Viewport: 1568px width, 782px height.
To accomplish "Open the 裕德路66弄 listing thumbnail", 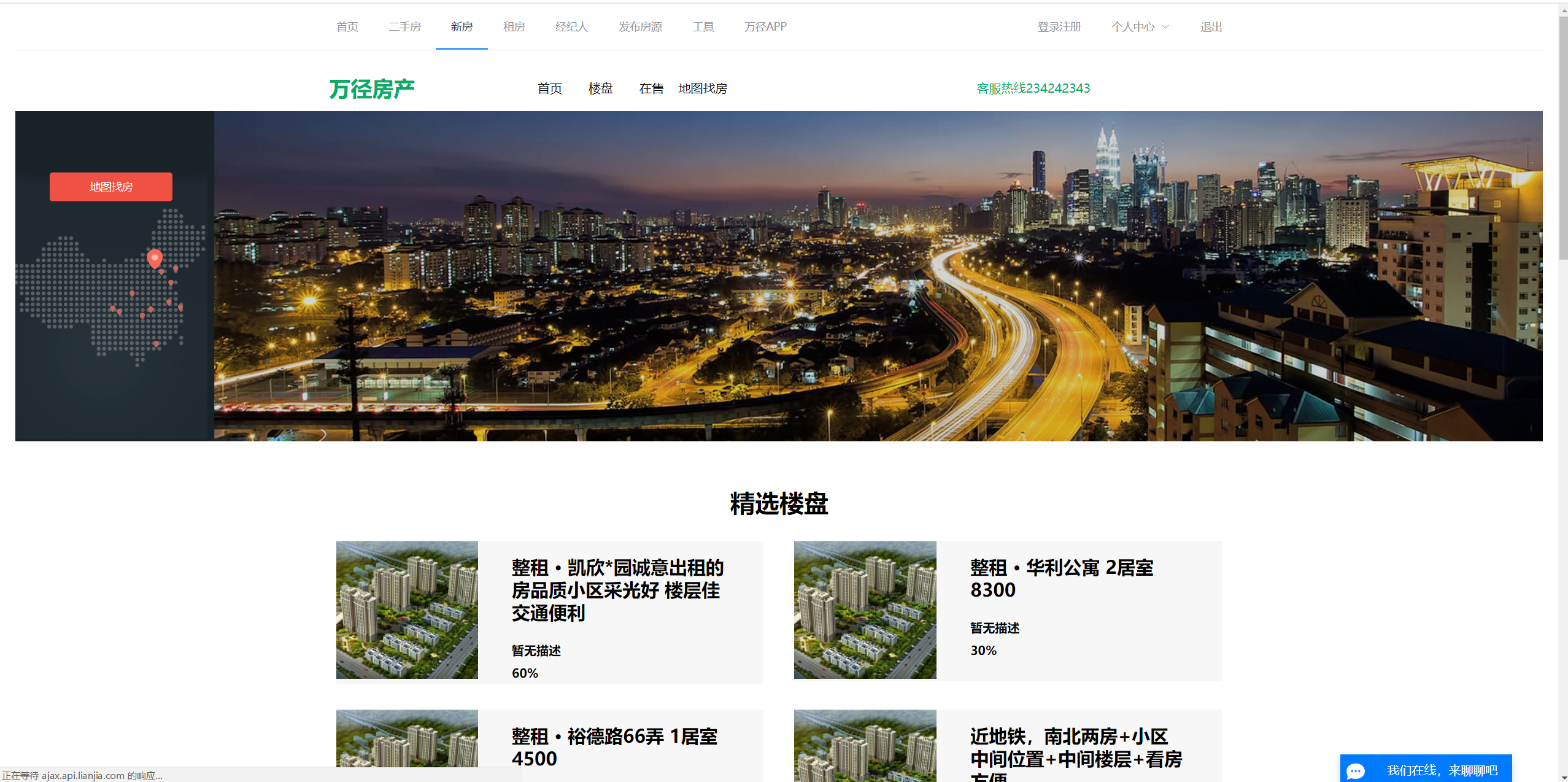I will click(407, 738).
